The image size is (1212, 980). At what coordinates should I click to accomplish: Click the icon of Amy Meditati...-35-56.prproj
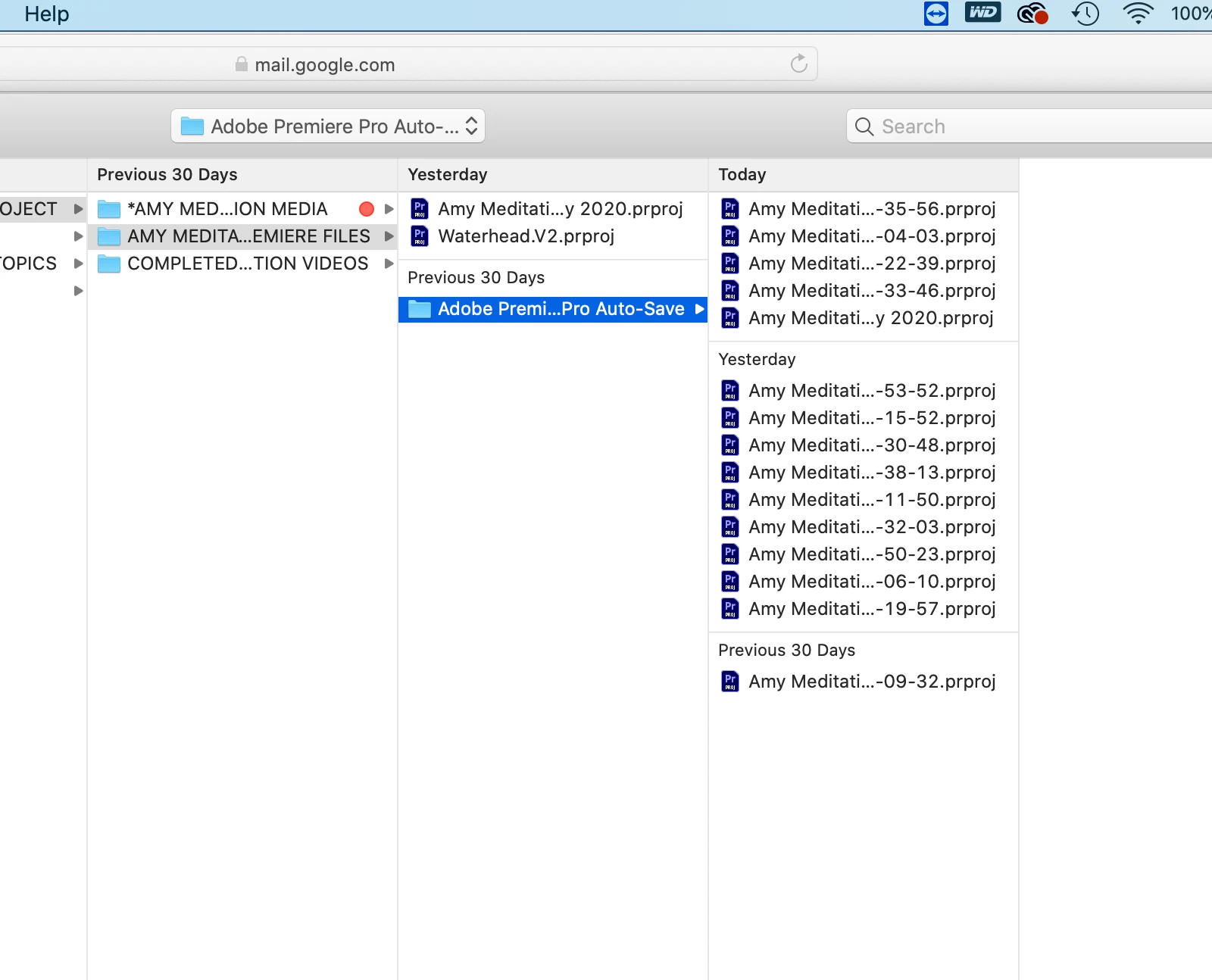[730, 209]
